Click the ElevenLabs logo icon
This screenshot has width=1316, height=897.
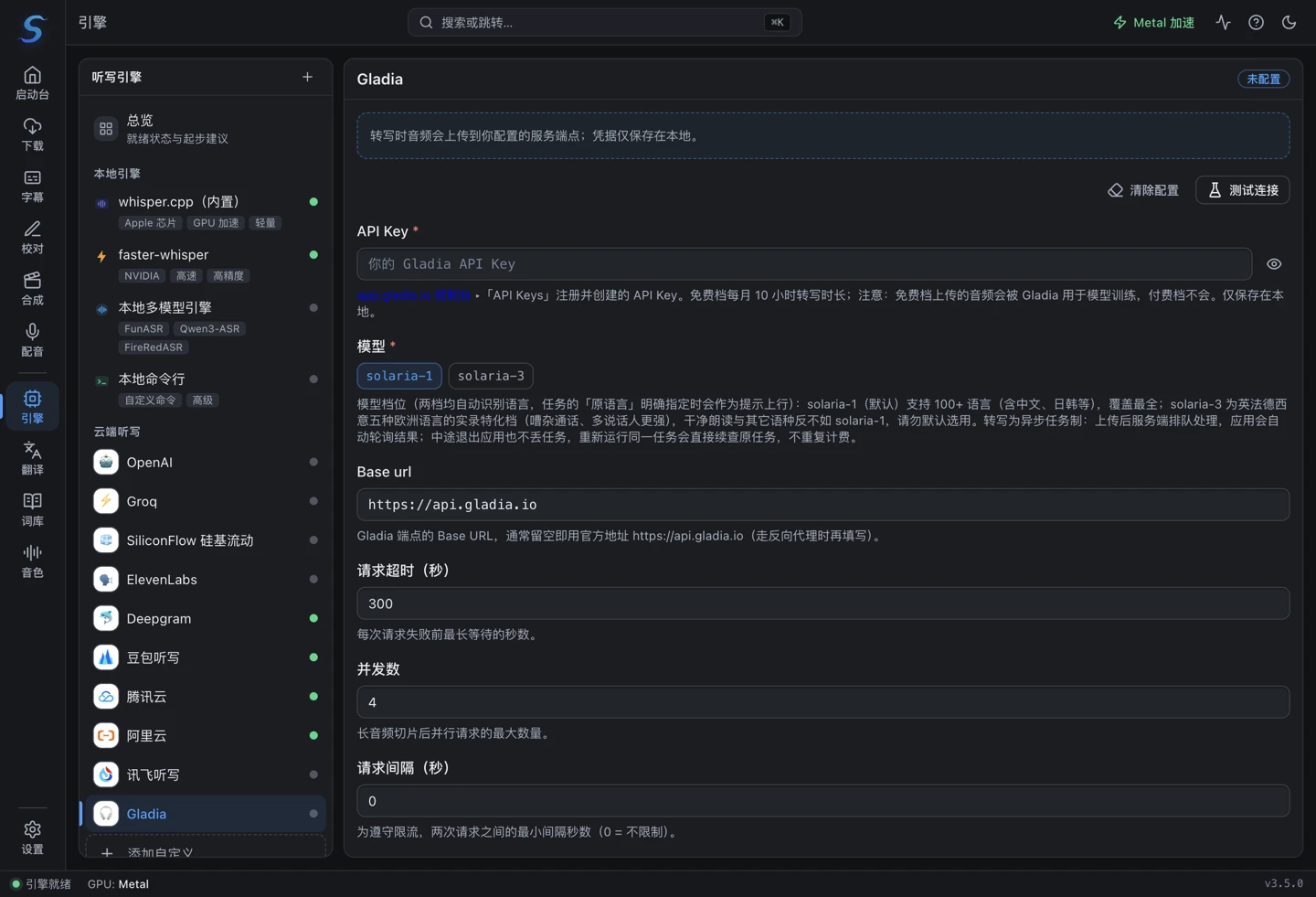[x=106, y=579]
